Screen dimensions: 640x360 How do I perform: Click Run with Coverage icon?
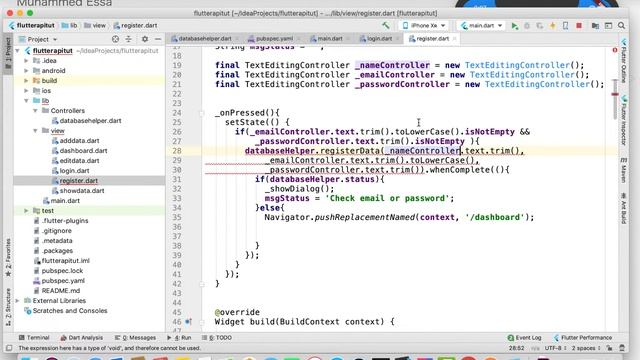click(x=540, y=26)
